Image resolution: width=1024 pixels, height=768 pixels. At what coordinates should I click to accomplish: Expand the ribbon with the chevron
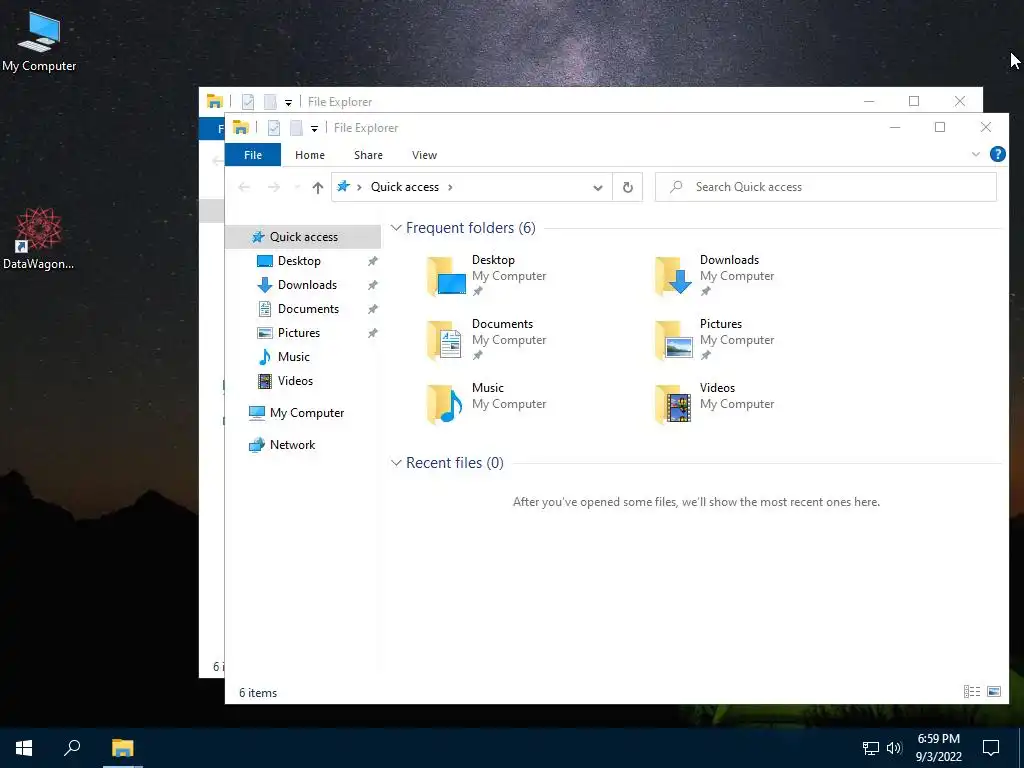coord(976,154)
